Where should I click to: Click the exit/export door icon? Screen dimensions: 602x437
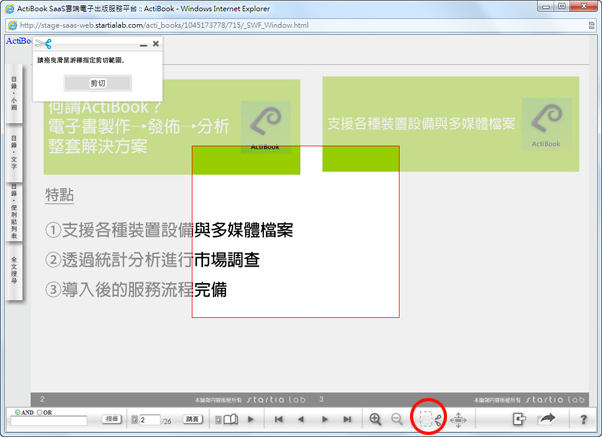coord(519,419)
